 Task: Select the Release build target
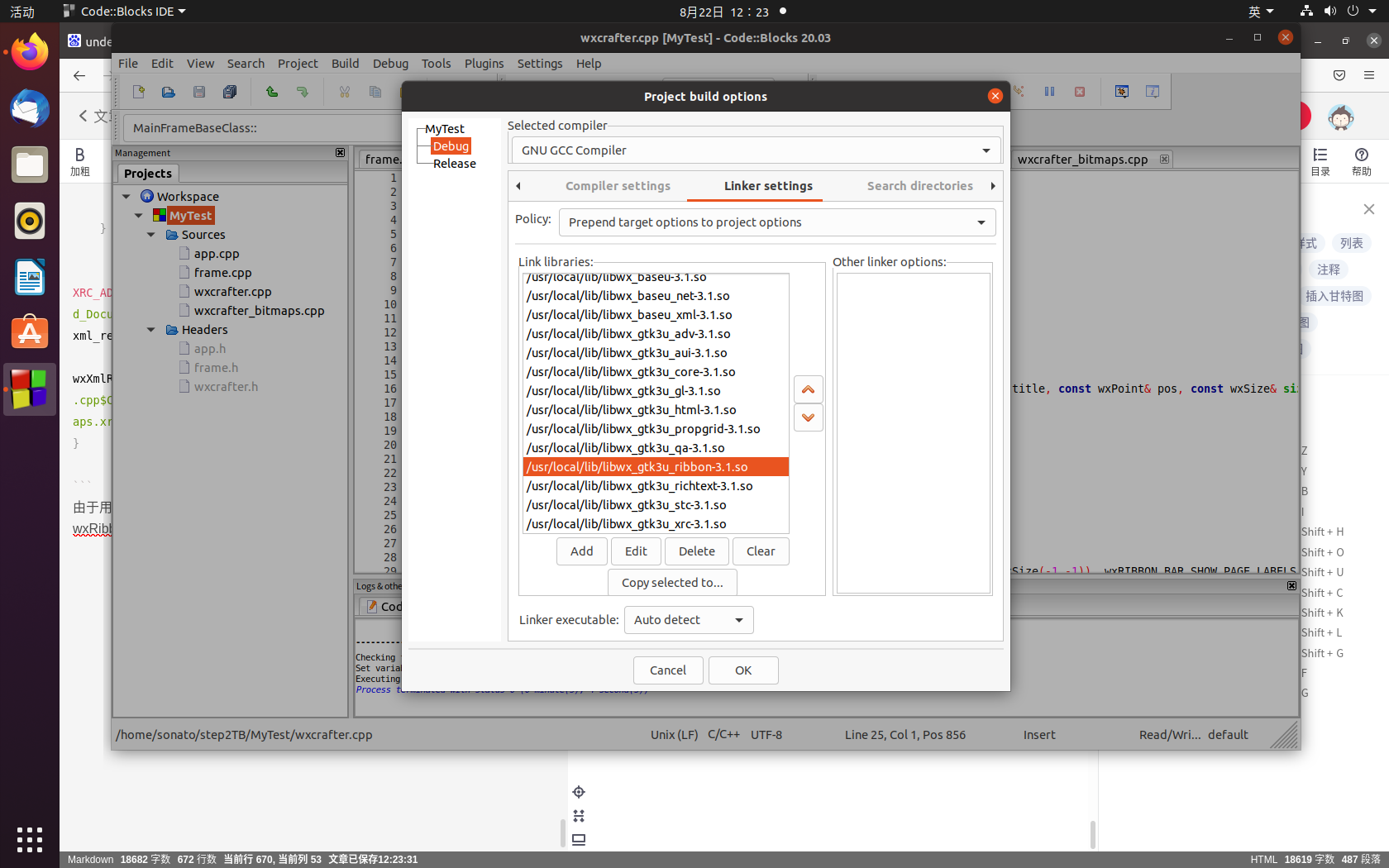click(x=454, y=164)
